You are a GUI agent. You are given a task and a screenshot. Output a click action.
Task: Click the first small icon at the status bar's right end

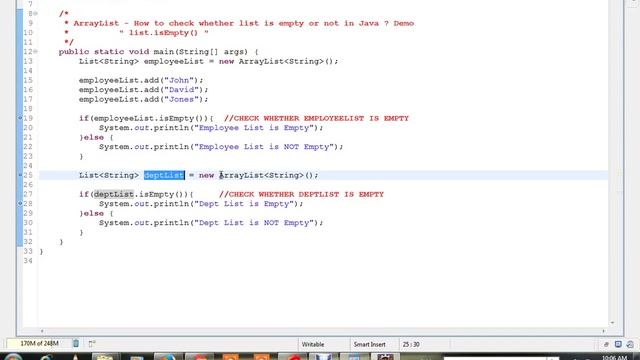click(606, 344)
